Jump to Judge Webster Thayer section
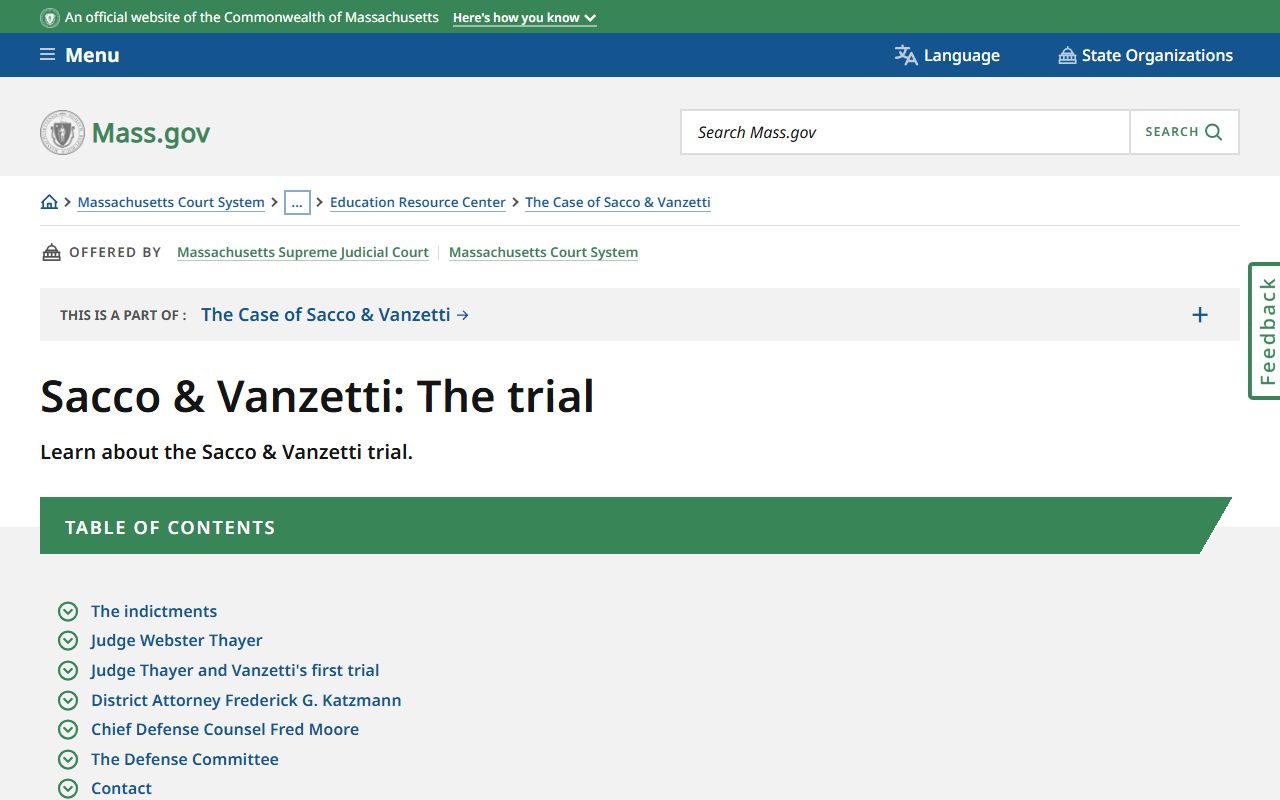Image resolution: width=1280 pixels, height=800 pixels. pos(177,640)
